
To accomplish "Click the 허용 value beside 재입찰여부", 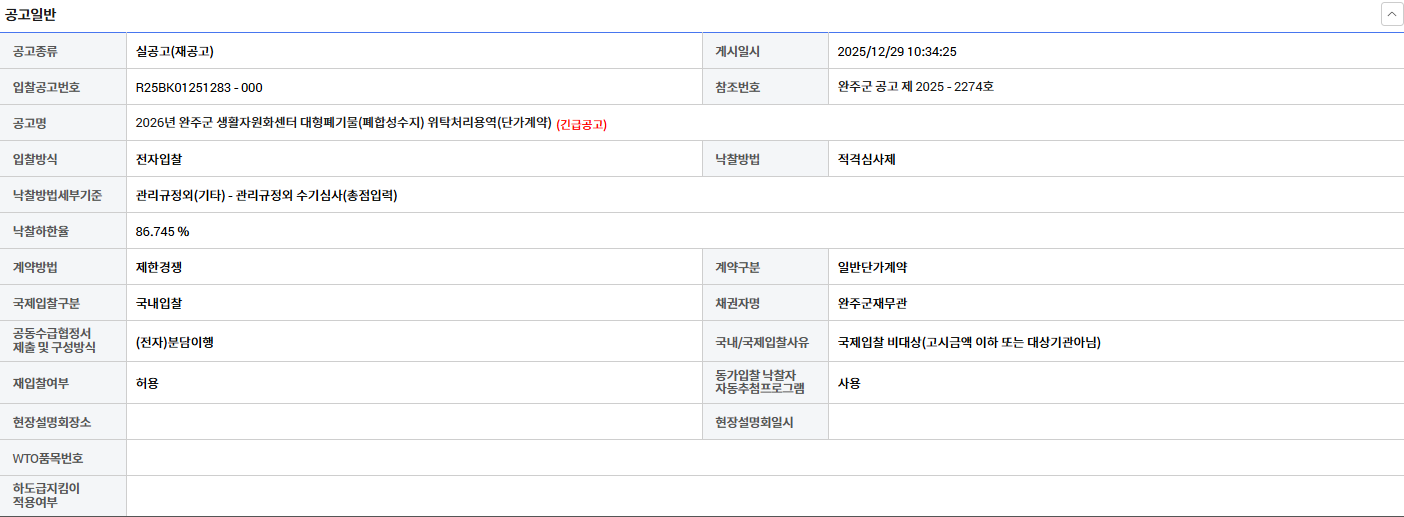I will pyautogui.click(x=147, y=383).
